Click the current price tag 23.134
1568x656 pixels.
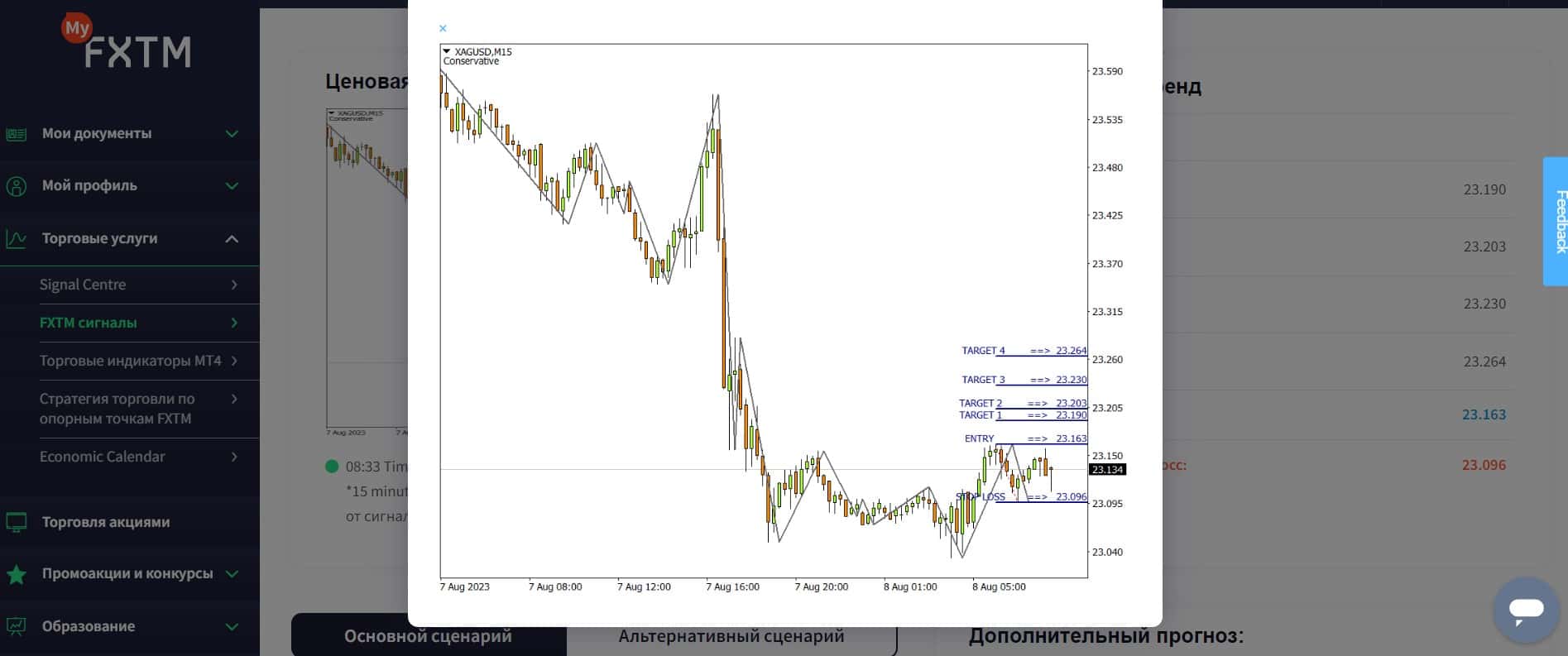coord(1107,470)
